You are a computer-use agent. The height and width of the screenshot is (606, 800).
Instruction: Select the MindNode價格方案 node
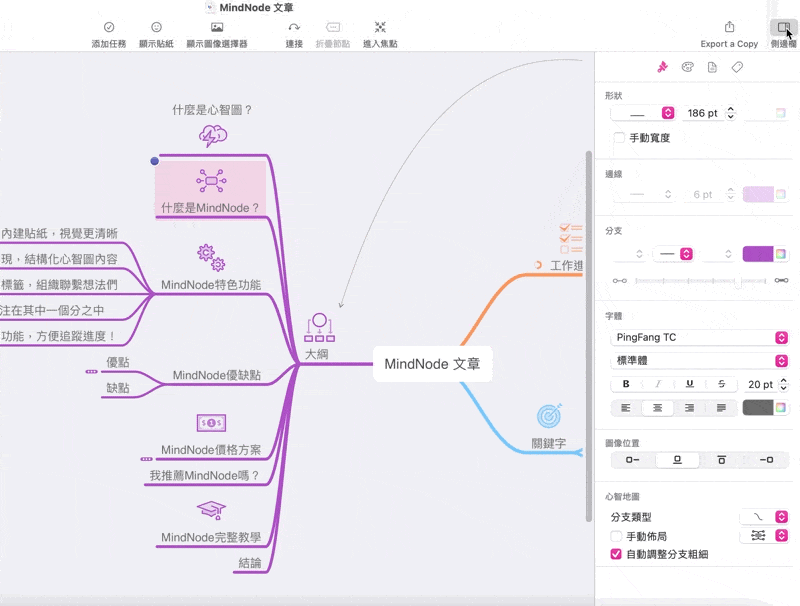[211, 449]
